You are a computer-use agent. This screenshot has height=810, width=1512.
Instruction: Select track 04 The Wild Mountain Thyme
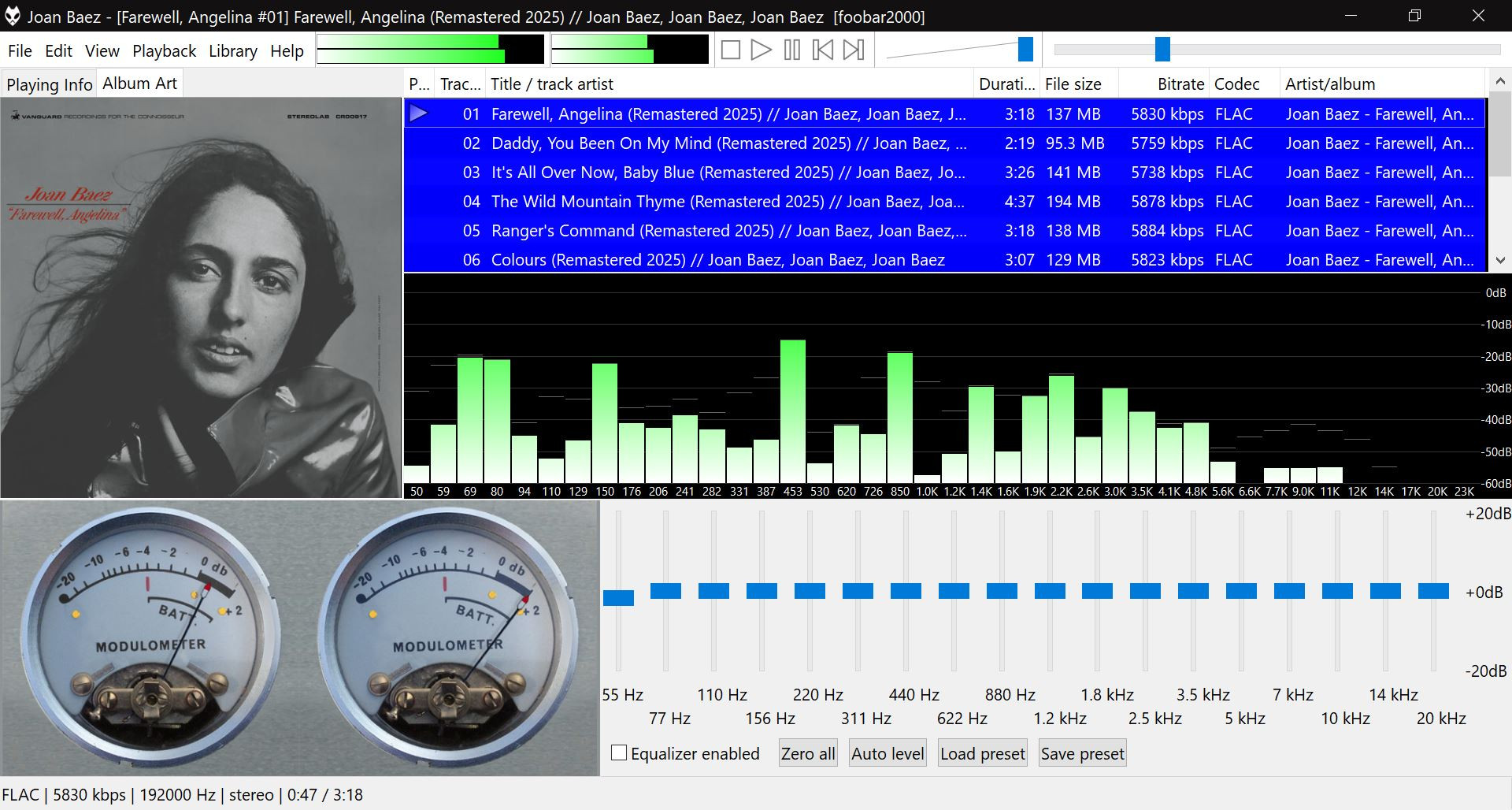(945, 202)
